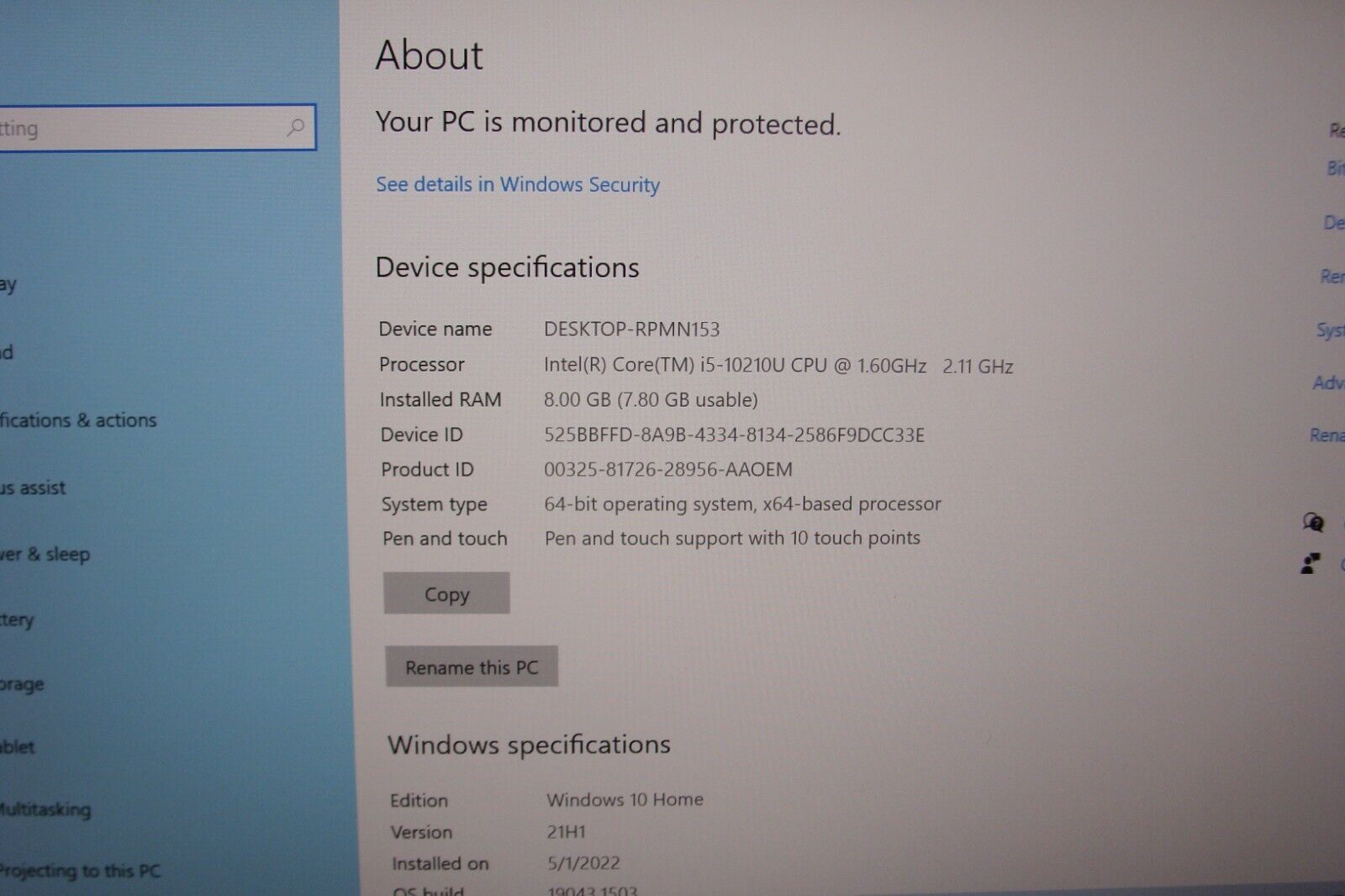Click the Windows specifications heading
The width and height of the screenshot is (1345, 896).
tap(529, 745)
